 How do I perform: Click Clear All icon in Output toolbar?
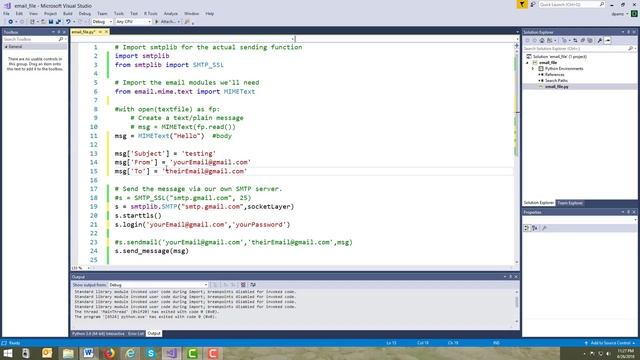(243, 285)
